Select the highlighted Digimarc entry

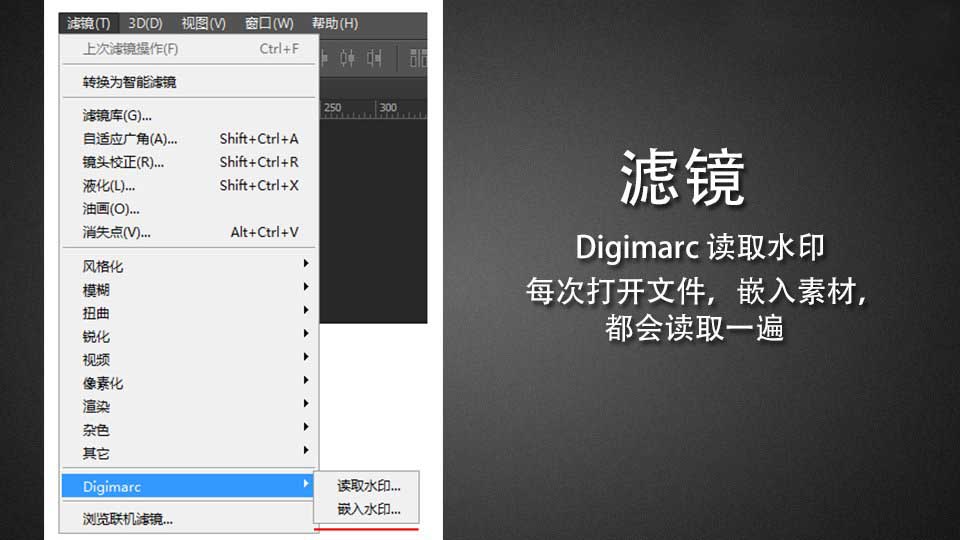[188, 486]
